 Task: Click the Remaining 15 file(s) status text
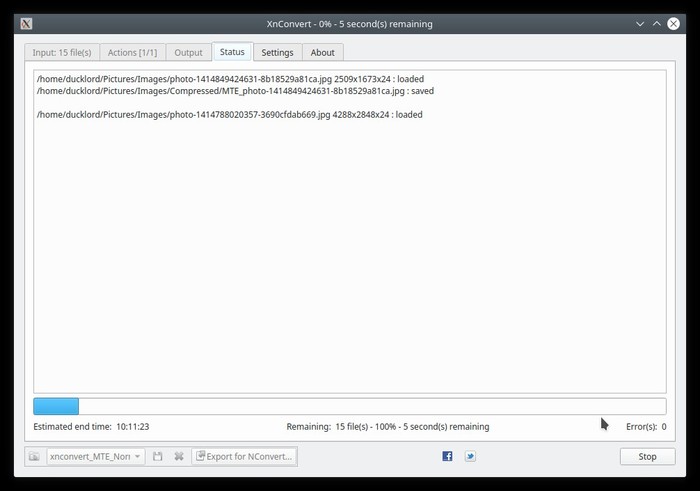(388, 427)
